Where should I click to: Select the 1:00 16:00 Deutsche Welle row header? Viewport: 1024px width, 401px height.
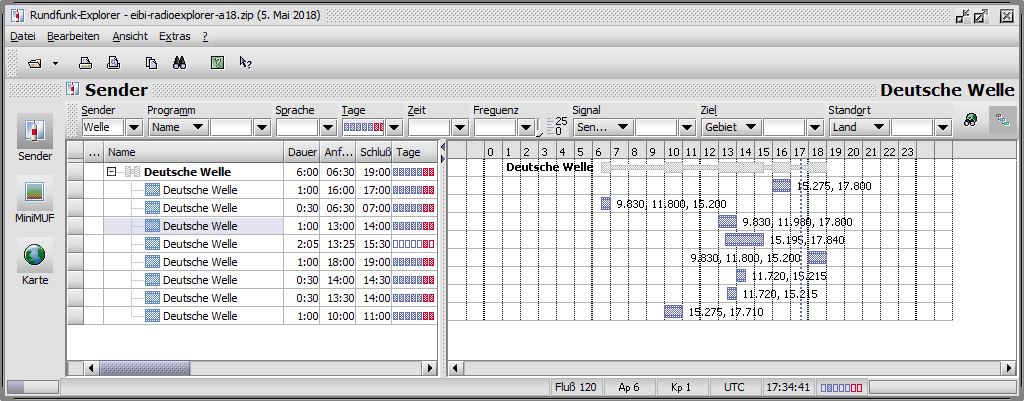[75, 190]
